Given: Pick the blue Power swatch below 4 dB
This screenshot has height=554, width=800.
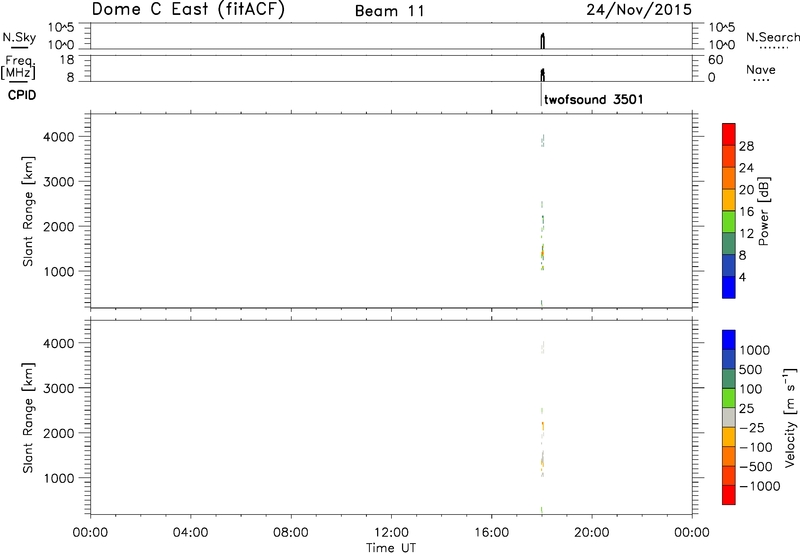Looking at the screenshot, I should 729,287.
